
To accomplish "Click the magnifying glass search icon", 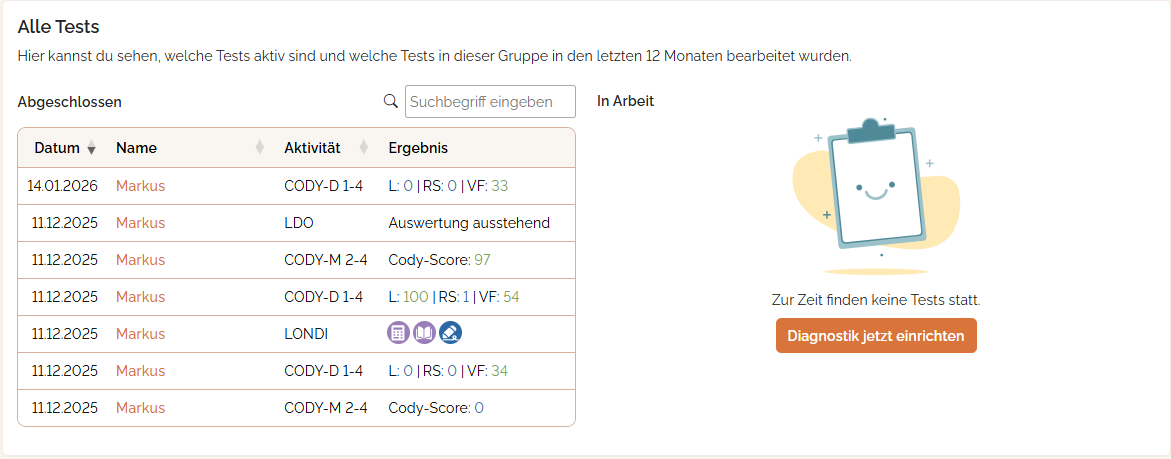I will click(x=391, y=101).
